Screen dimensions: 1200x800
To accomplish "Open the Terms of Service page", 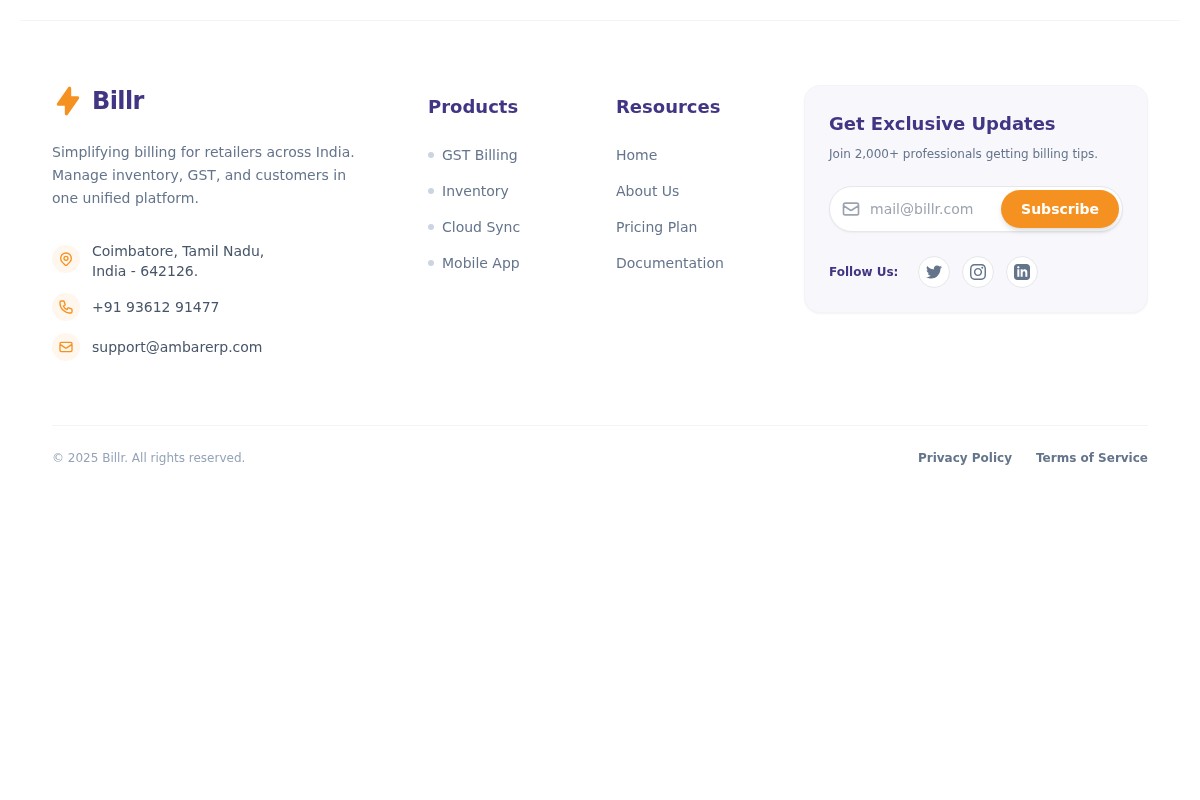I will click(x=1091, y=458).
